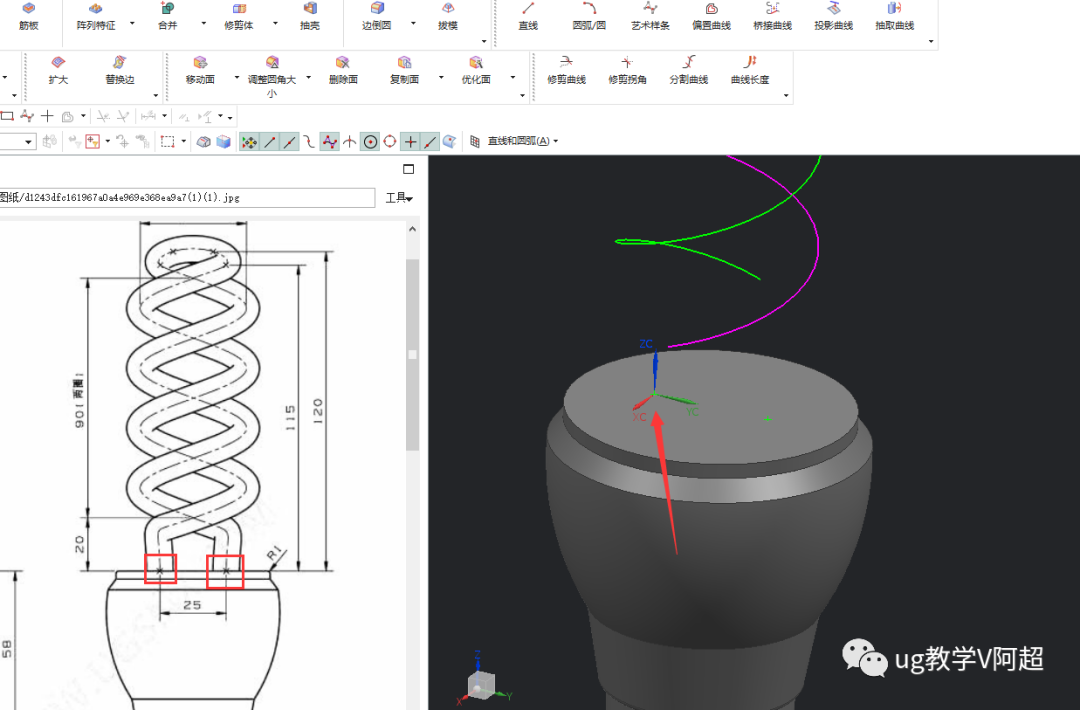1080x710 pixels.
Task: Expand the 移动面 dropdown arrow
Action: (237, 77)
